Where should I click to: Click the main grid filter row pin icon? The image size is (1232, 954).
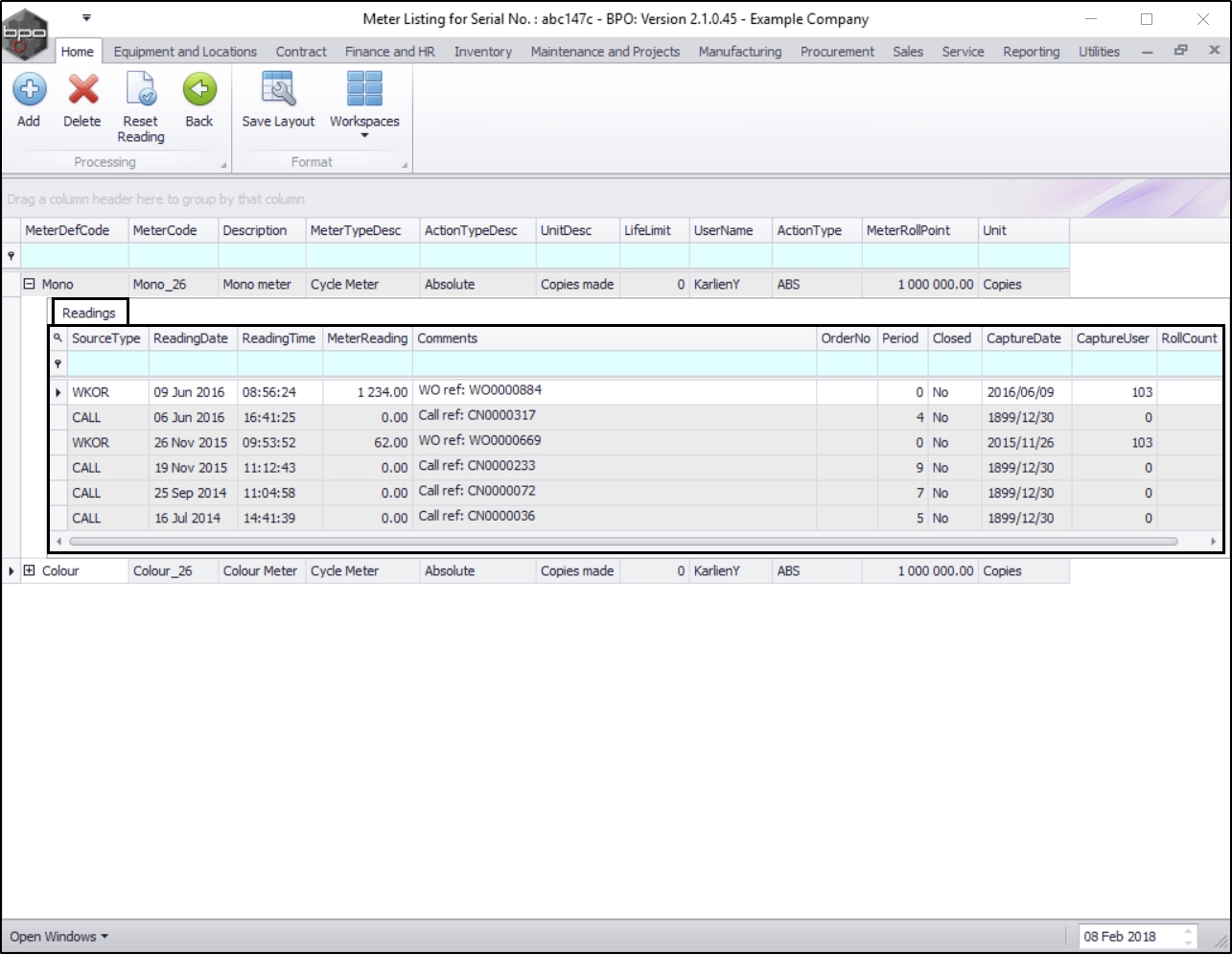click(x=12, y=256)
